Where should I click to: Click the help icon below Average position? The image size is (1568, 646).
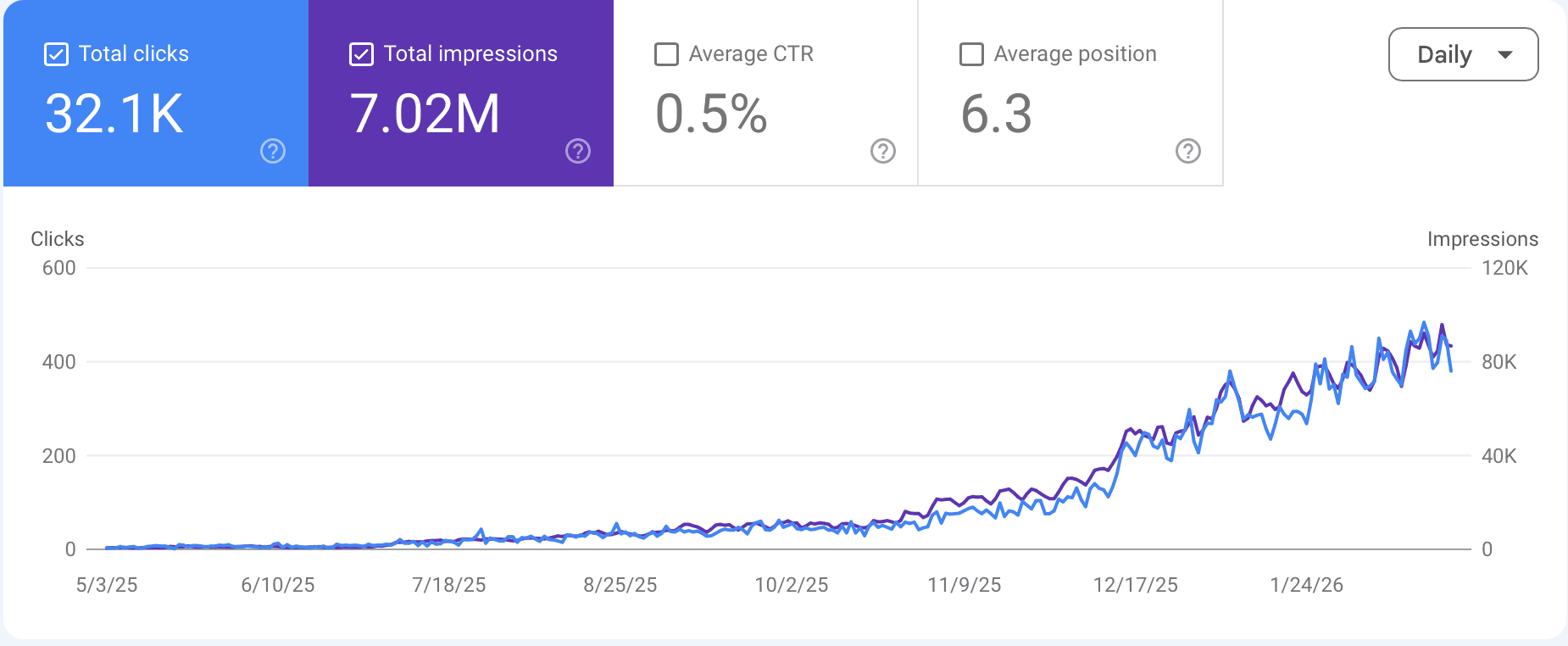point(1189,153)
